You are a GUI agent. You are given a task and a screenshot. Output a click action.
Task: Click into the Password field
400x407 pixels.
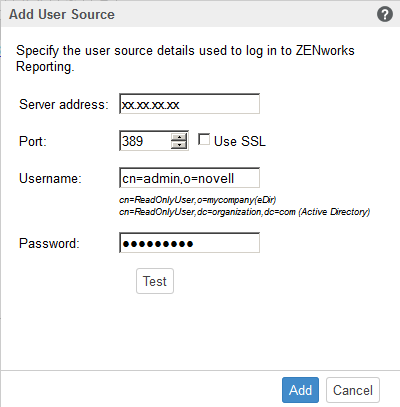click(189, 243)
